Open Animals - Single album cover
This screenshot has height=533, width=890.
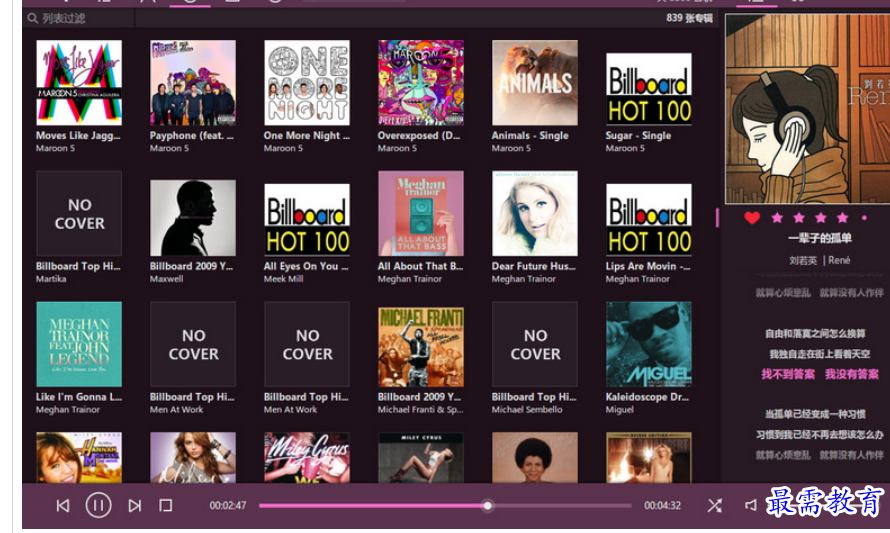click(535, 82)
